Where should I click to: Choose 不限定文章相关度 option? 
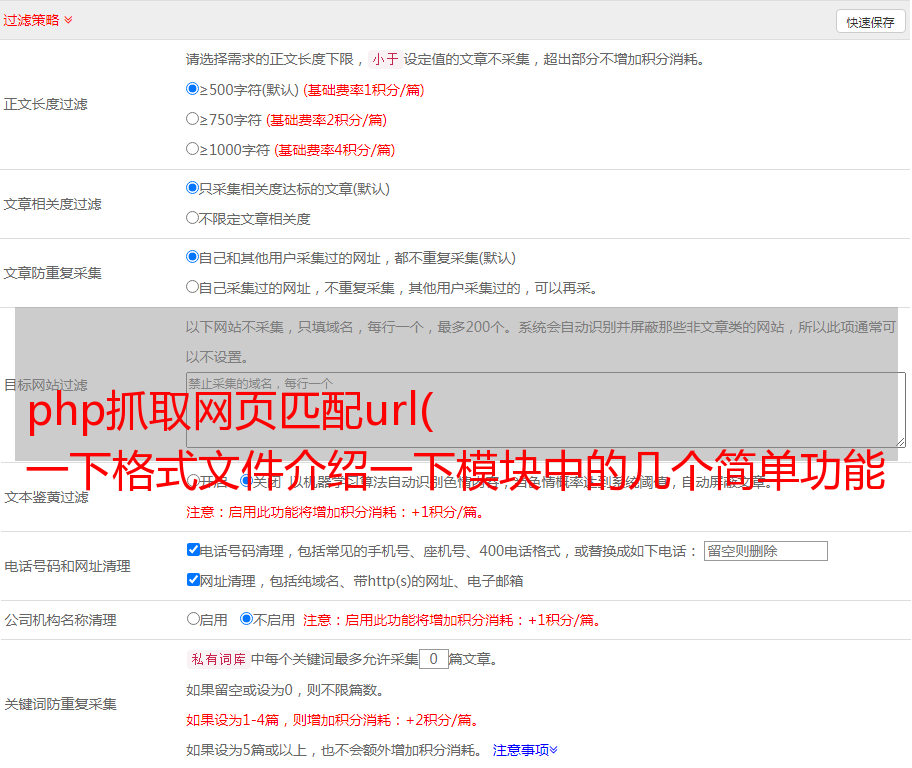point(192,218)
